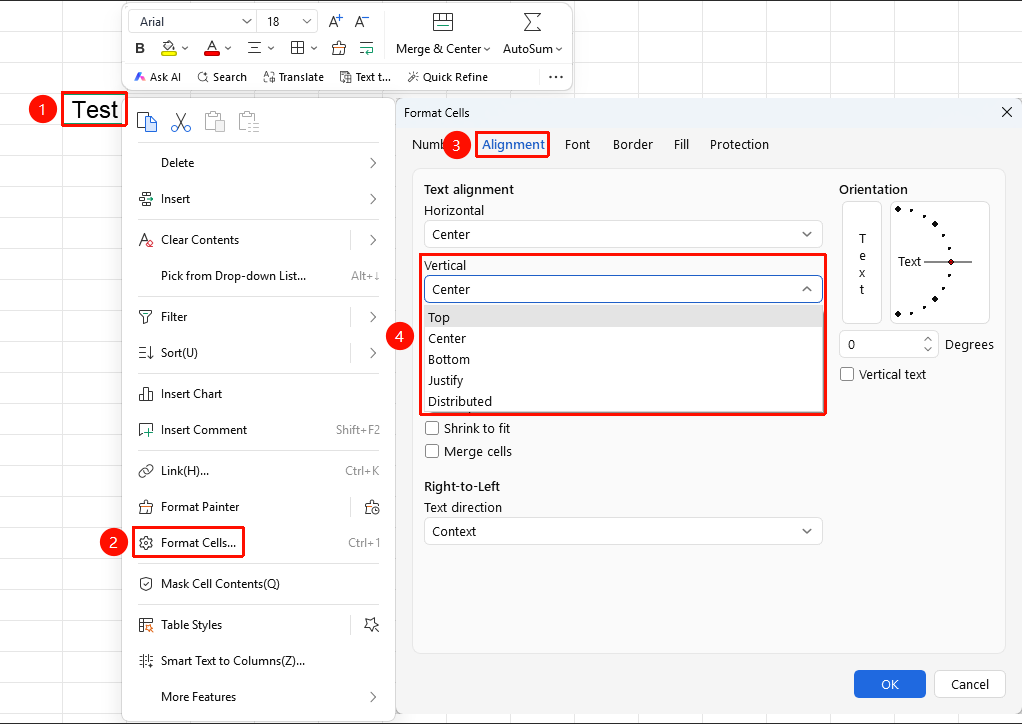Open the Protection tab

[x=739, y=145]
